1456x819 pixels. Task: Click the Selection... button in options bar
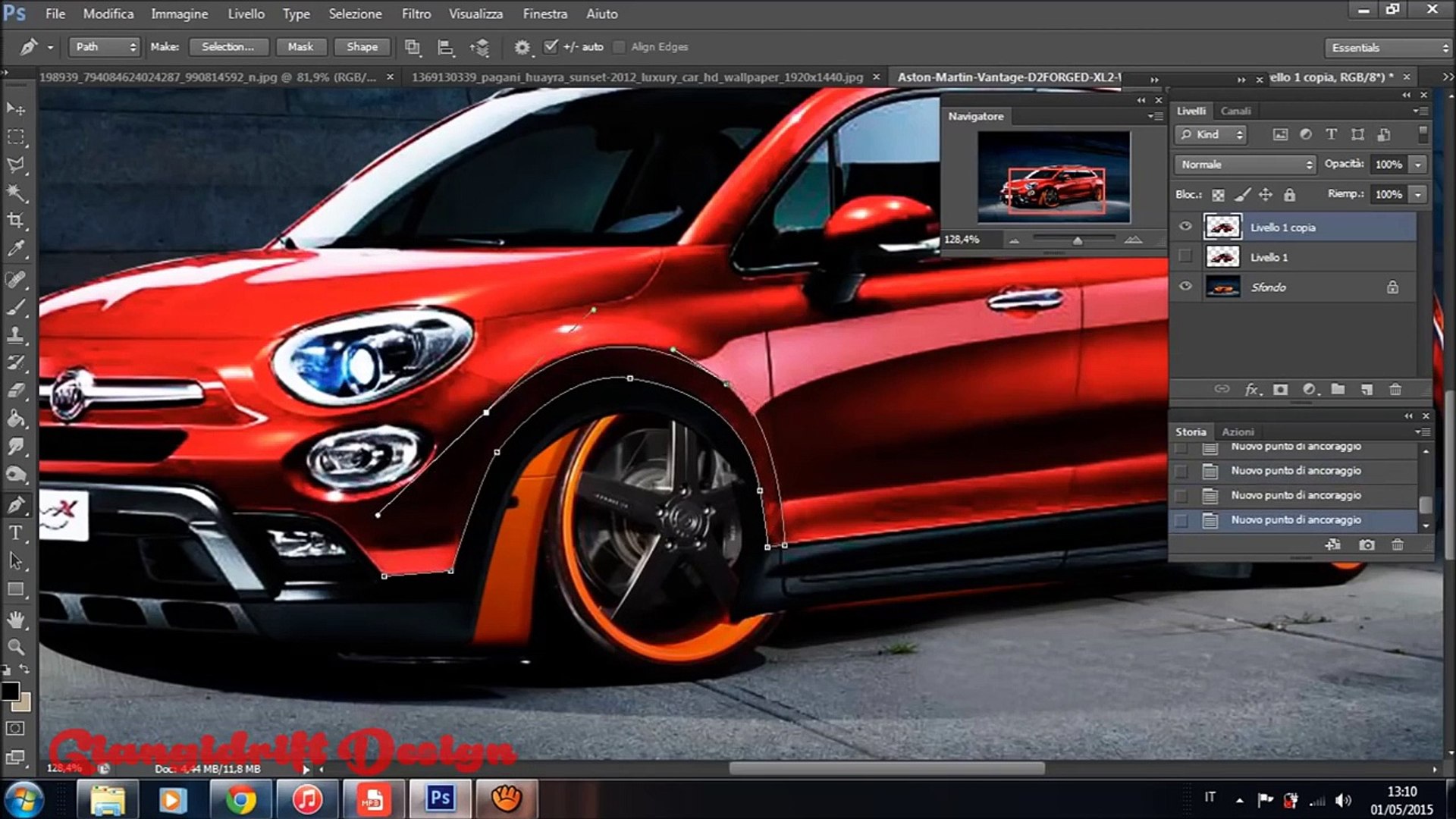[227, 46]
